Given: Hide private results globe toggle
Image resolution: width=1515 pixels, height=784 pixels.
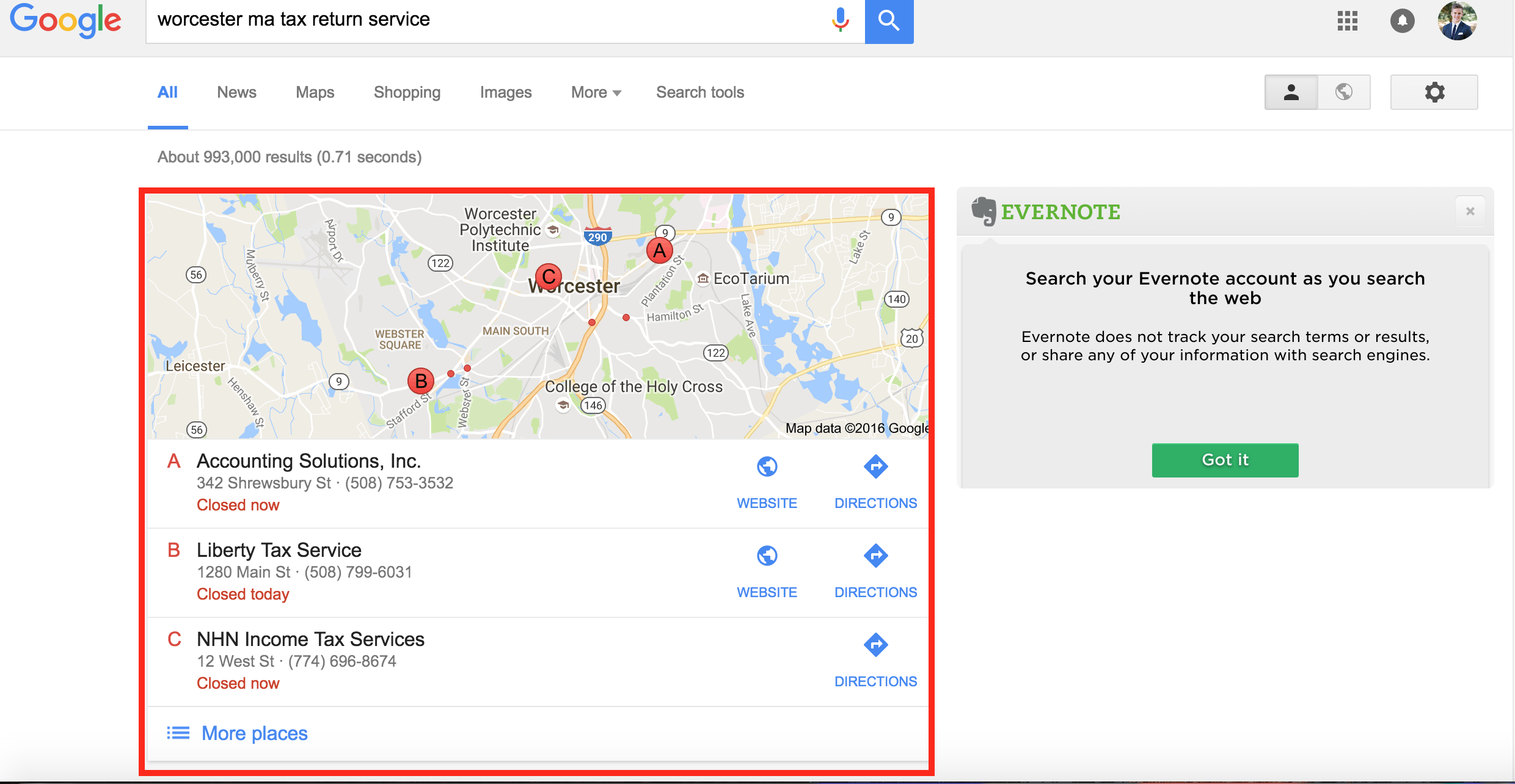Looking at the screenshot, I should coord(1344,92).
